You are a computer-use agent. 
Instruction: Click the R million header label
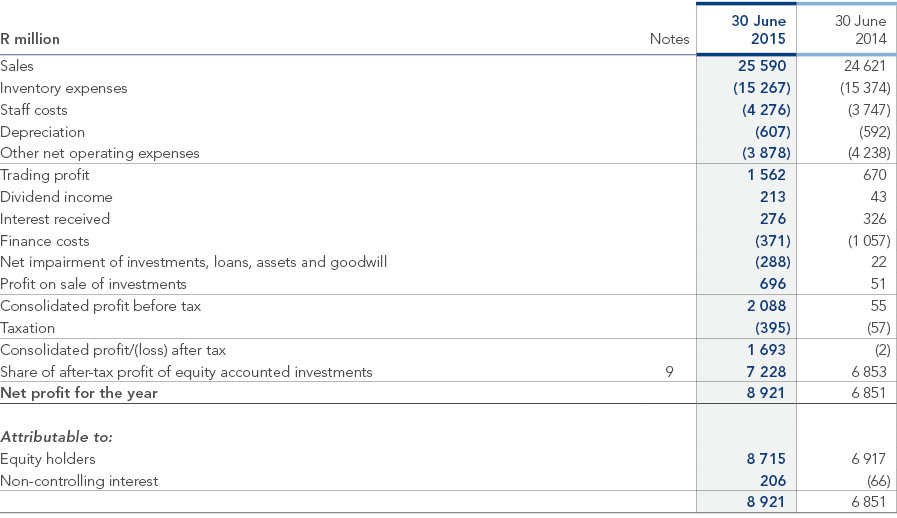click(x=30, y=39)
